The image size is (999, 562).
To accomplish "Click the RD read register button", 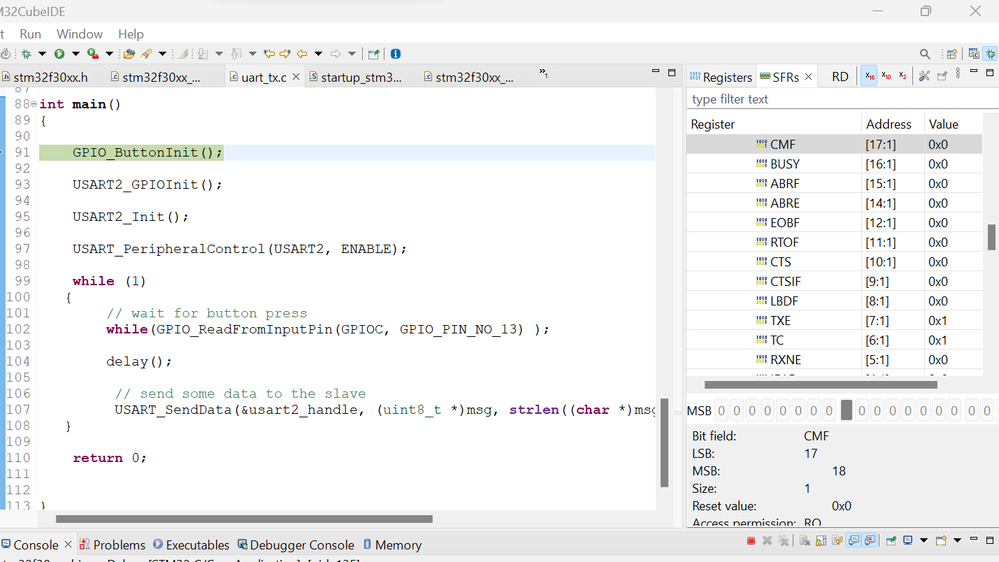I will [840, 76].
